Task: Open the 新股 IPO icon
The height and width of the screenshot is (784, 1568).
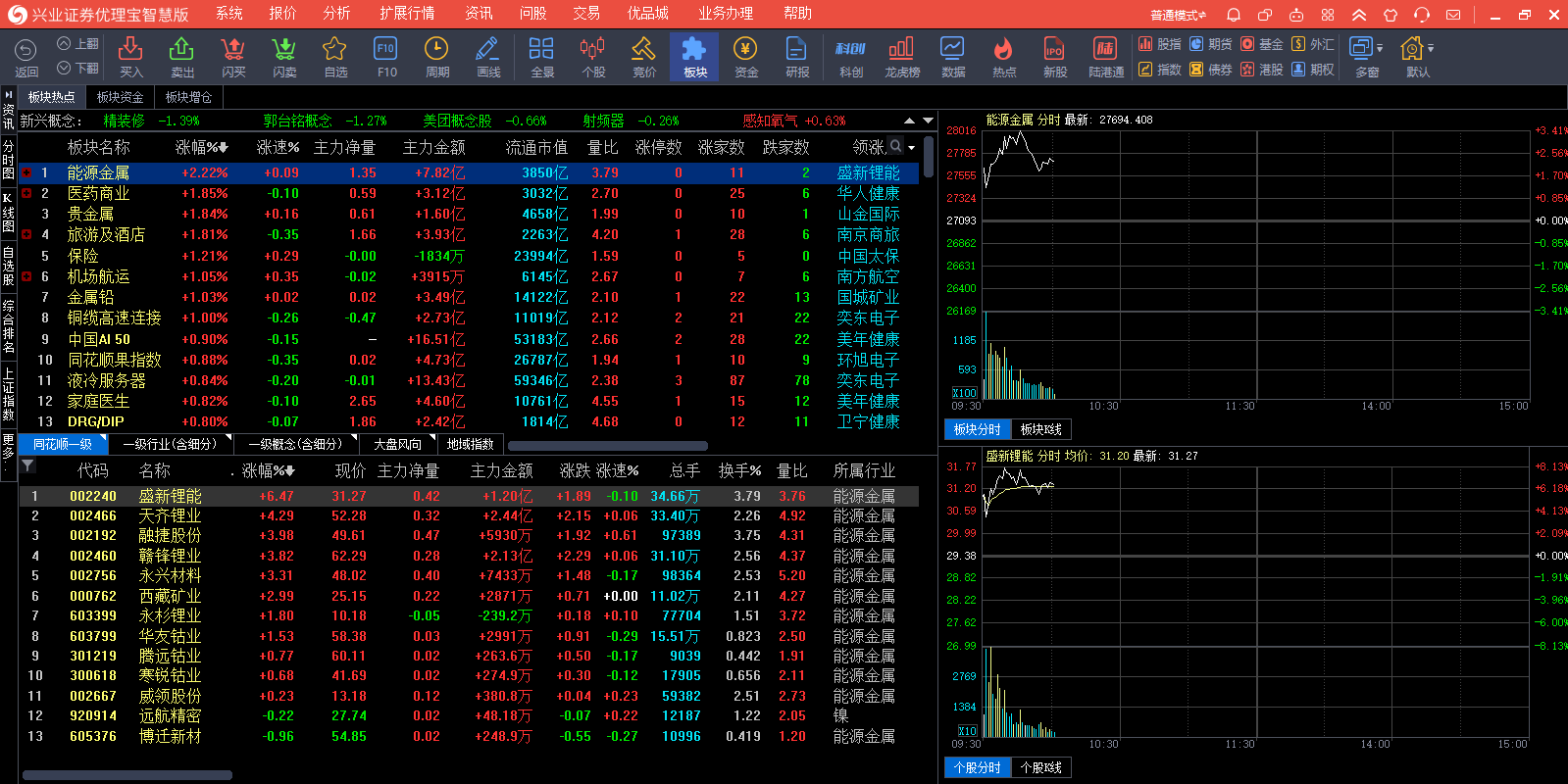Action: [x=1054, y=57]
